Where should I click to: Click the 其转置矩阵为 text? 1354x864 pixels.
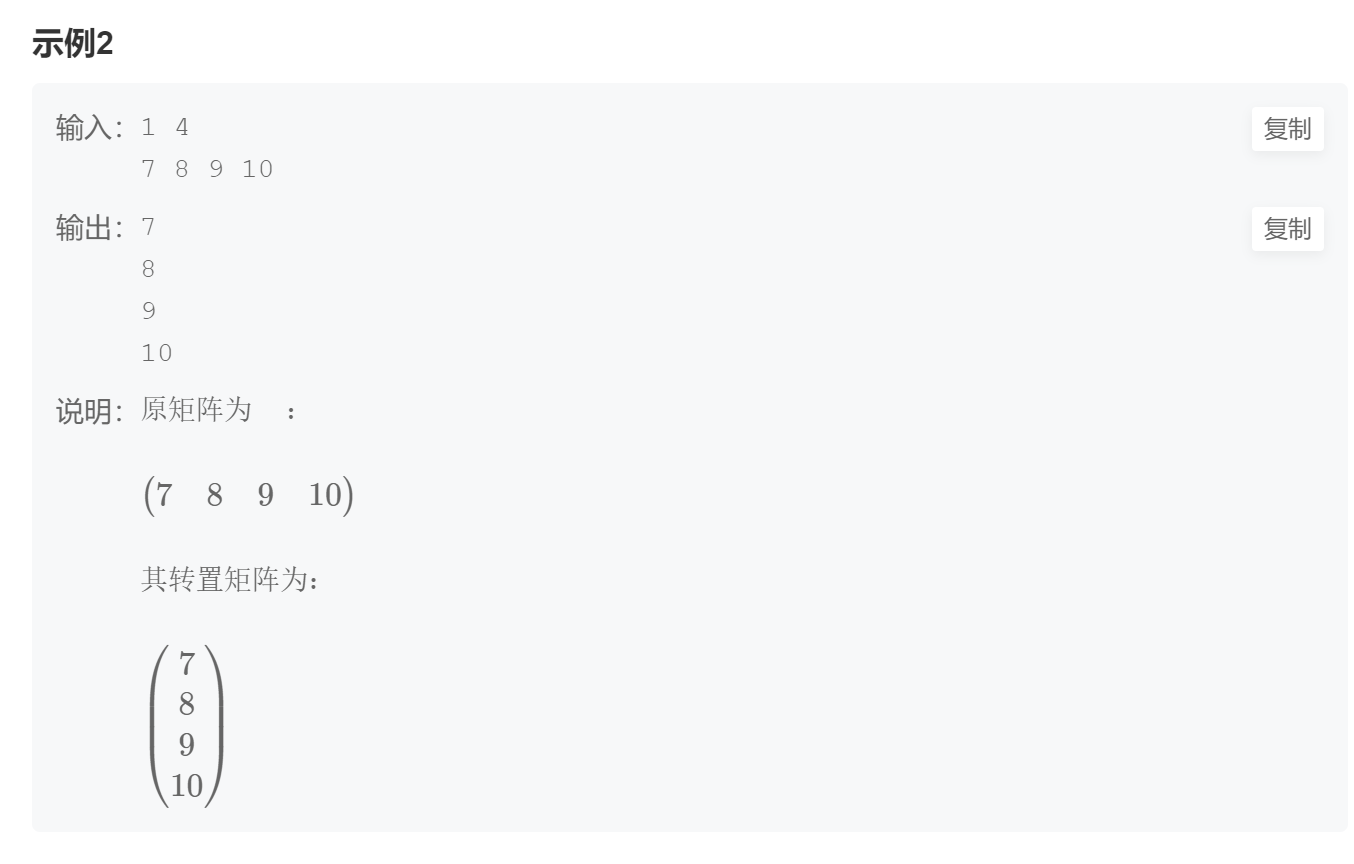coord(230,580)
